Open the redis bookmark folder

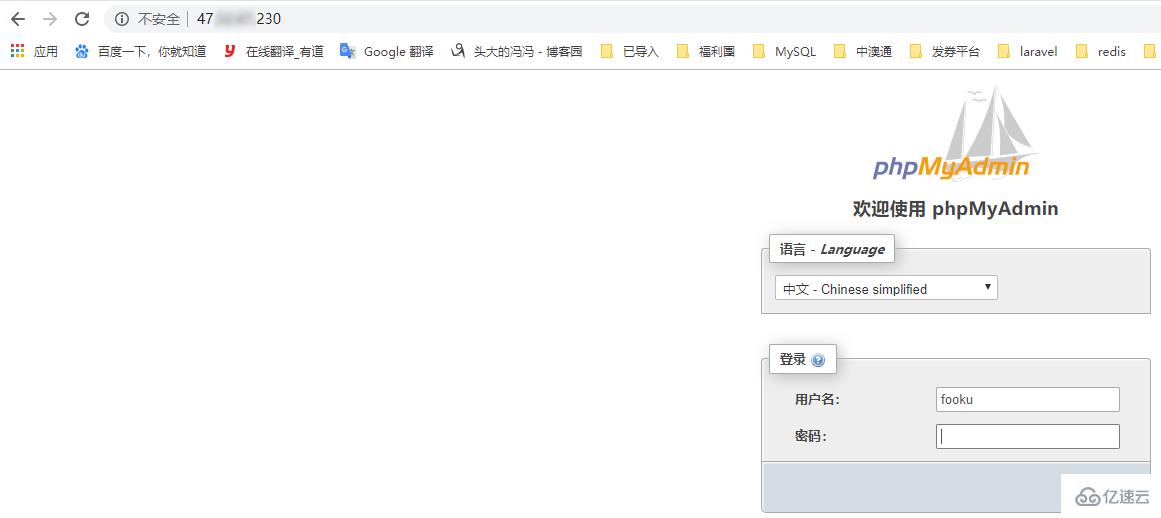point(1100,52)
